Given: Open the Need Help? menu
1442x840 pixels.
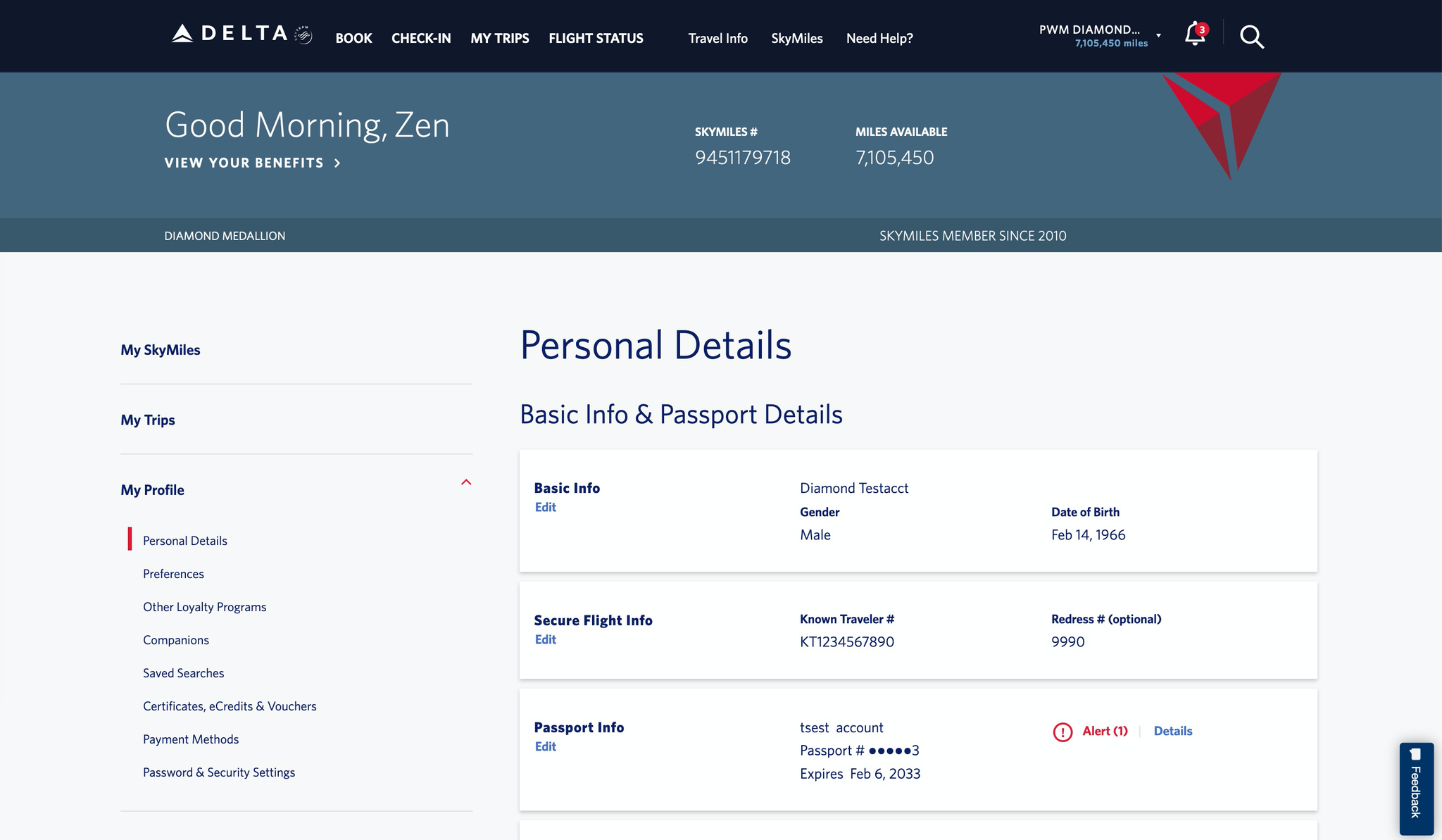Looking at the screenshot, I should [x=879, y=38].
